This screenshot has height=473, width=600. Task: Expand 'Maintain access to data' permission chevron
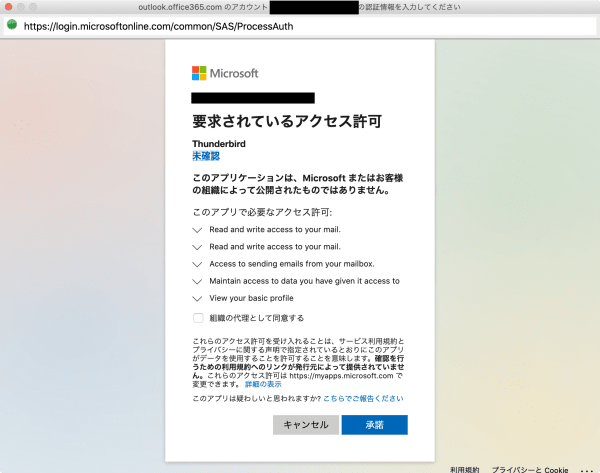point(197,282)
